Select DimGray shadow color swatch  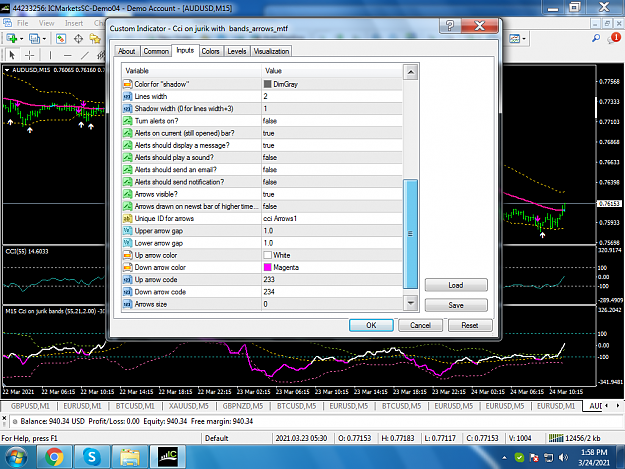click(x=267, y=84)
